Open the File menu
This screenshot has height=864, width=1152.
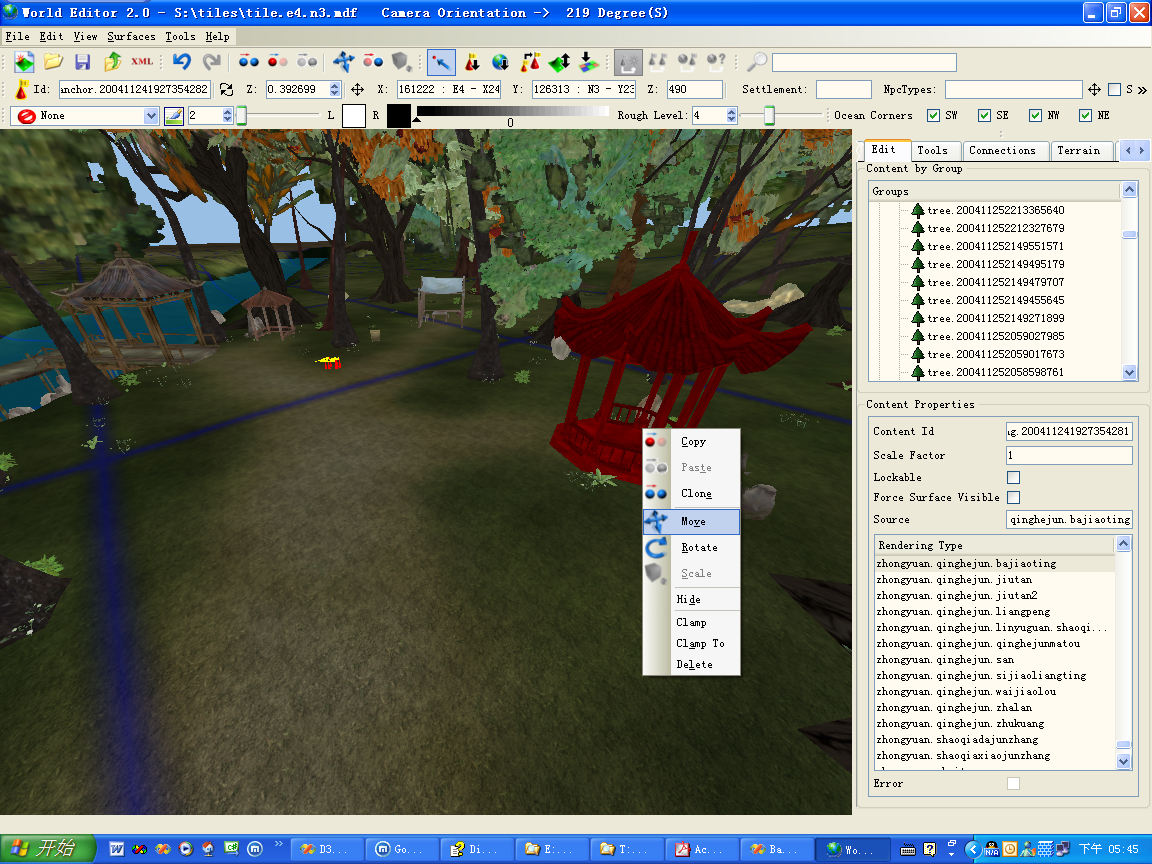pyautogui.click(x=18, y=36)
